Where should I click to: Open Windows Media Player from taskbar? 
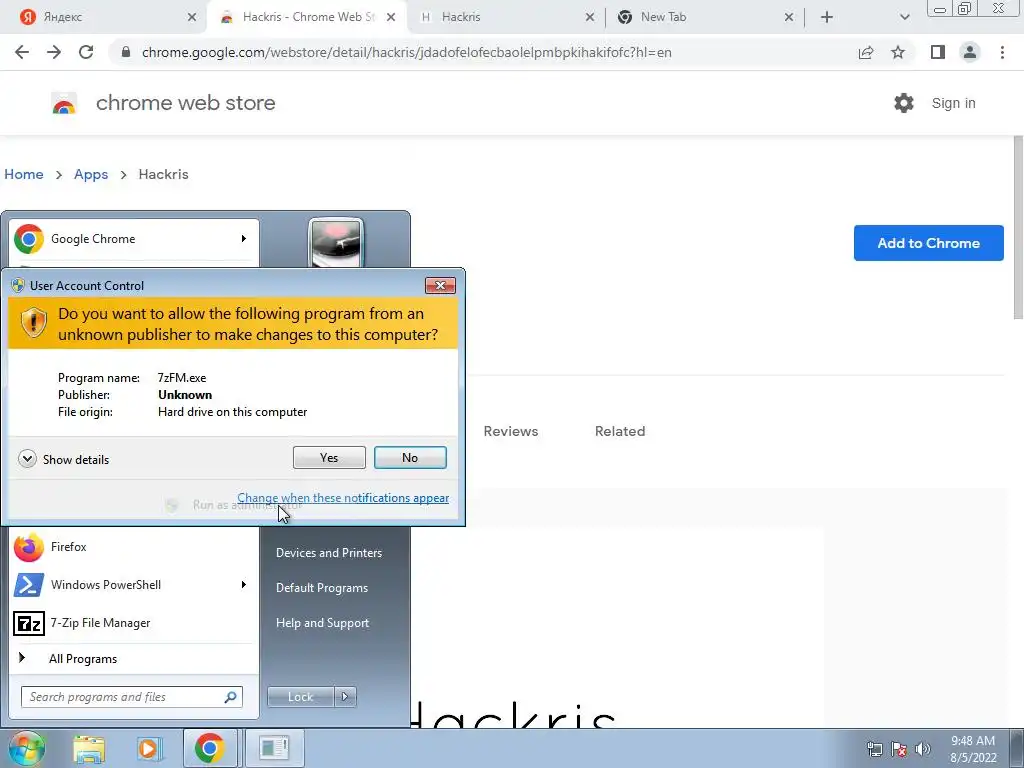point(150,748)
